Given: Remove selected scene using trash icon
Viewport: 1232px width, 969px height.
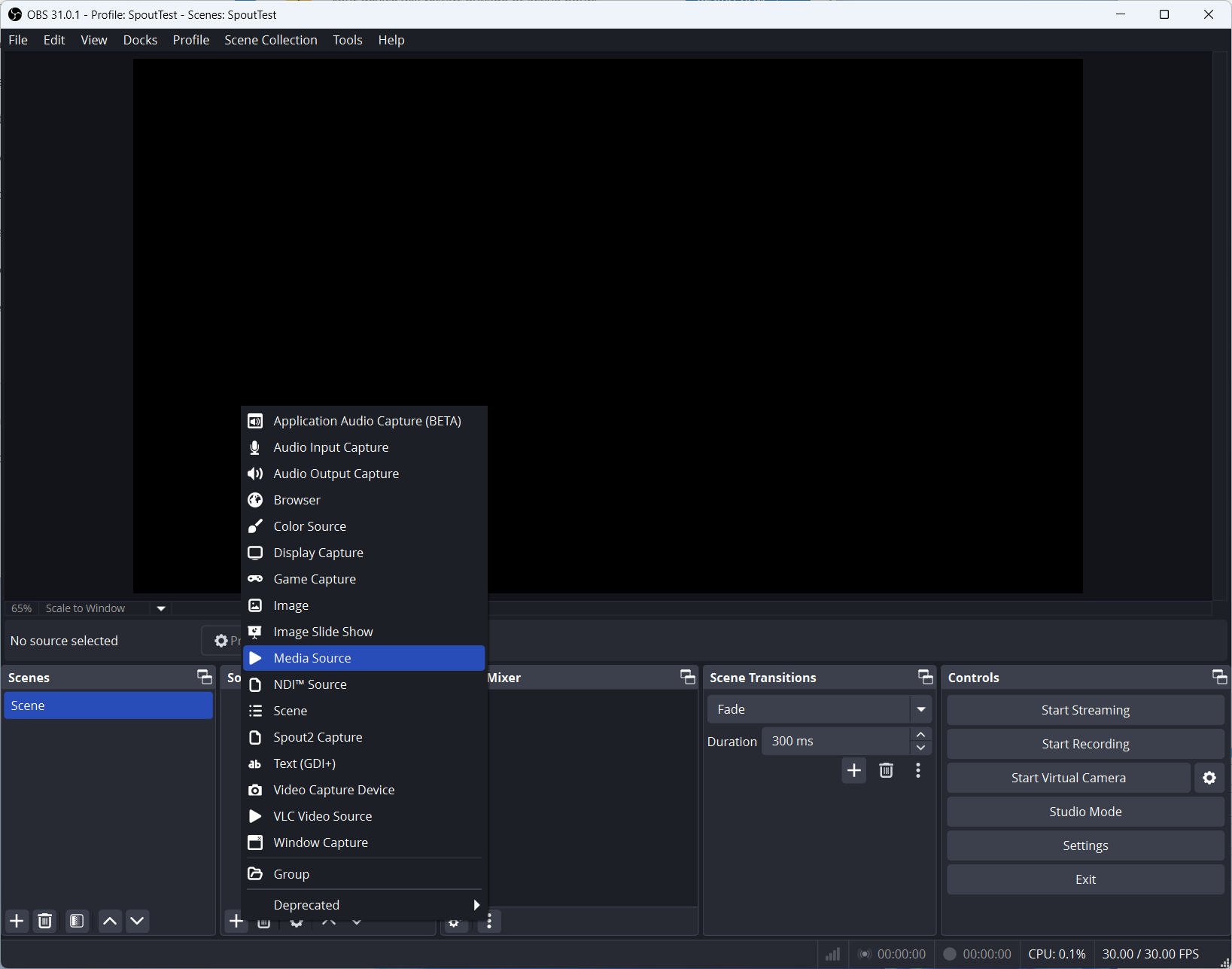Looking at the screenshot, I should pos(45,921).
